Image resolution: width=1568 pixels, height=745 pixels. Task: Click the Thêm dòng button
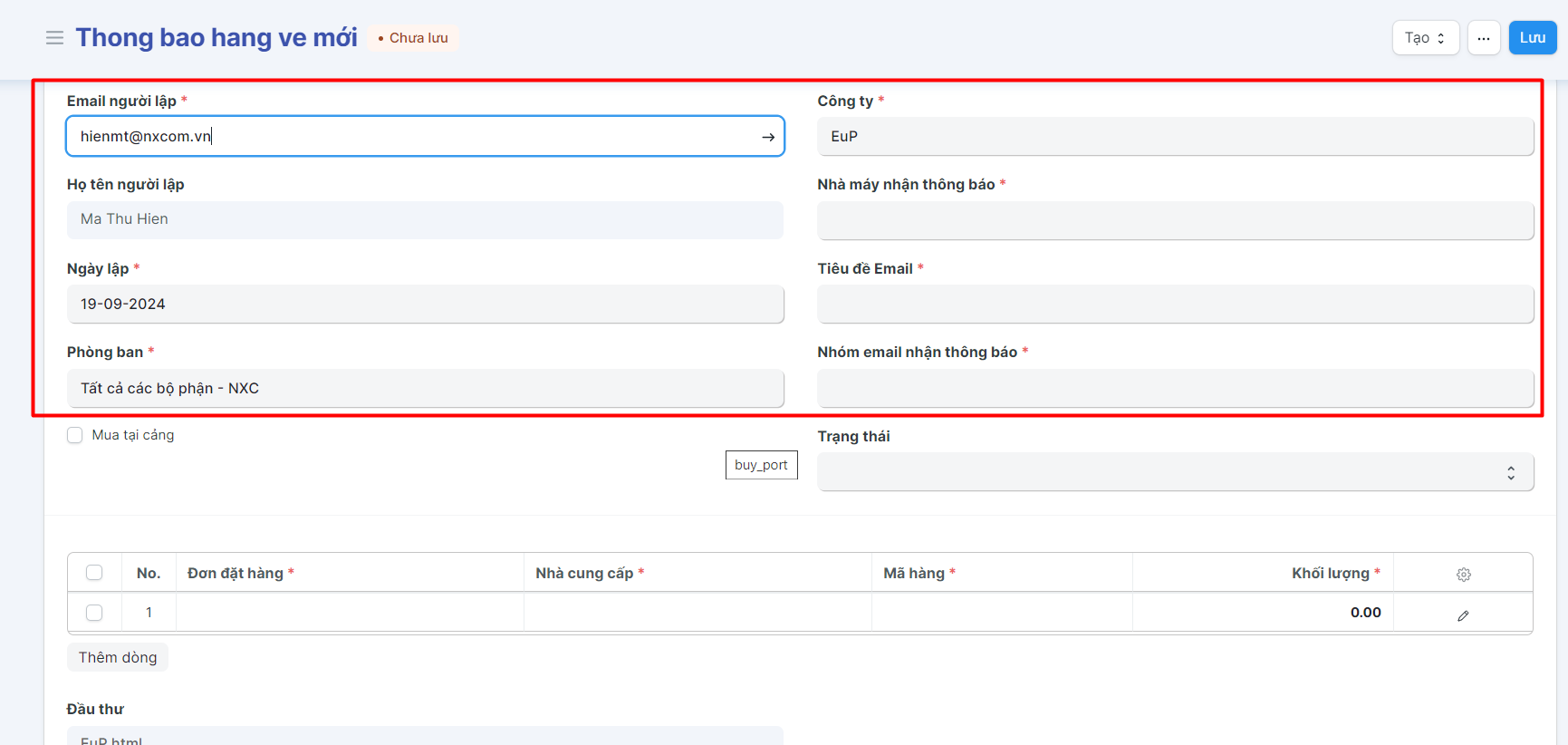click(x=118, y=657)
